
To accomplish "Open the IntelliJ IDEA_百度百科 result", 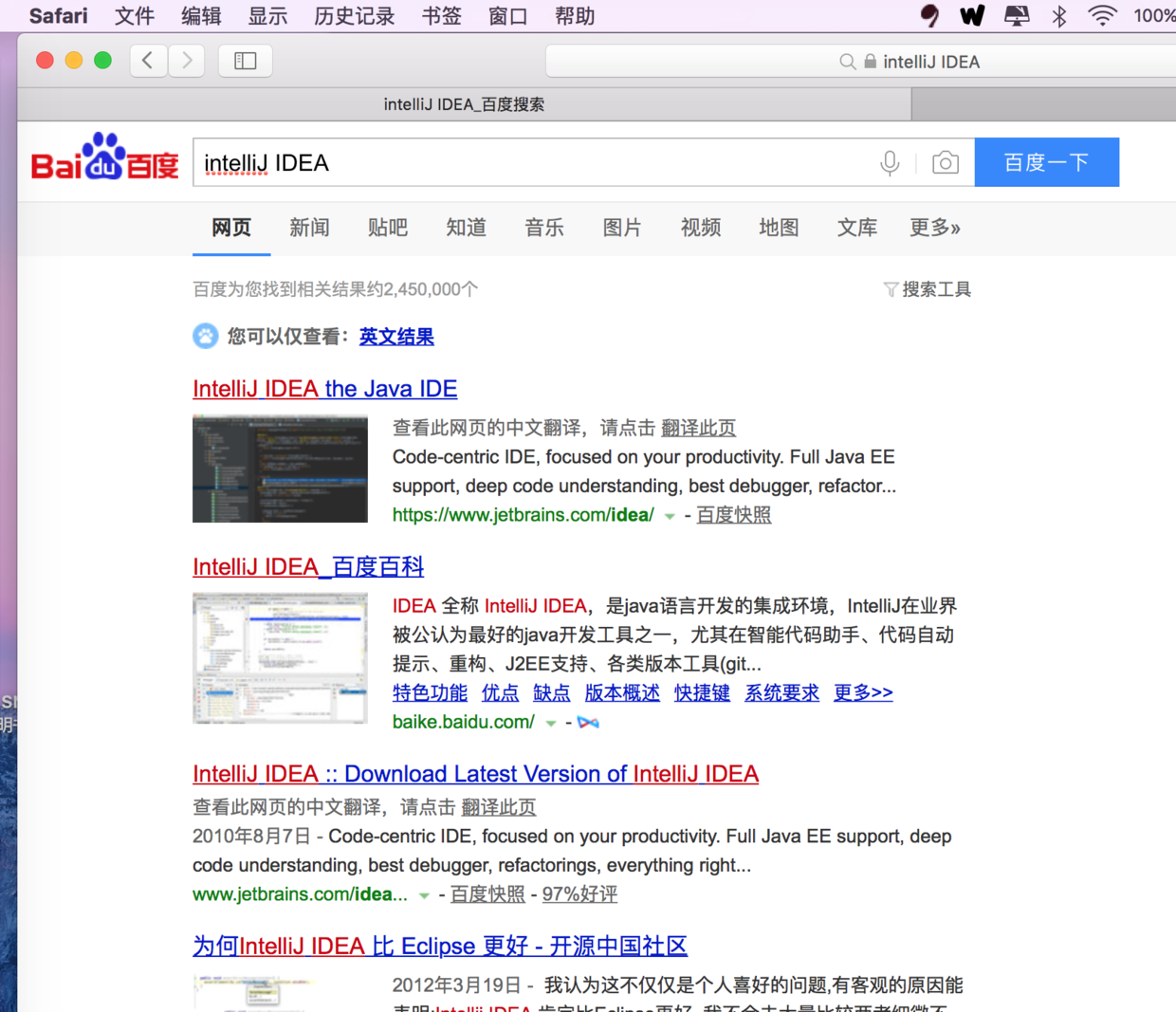I will tap(308, 567).
